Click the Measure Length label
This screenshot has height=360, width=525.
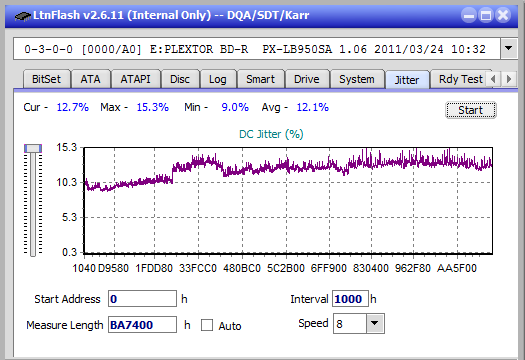(x=65, y=325)
